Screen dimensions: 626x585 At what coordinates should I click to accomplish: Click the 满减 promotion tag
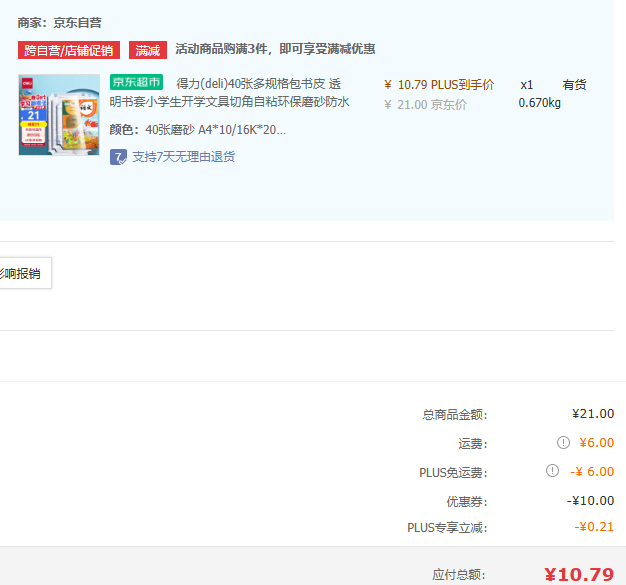[148, 50]
